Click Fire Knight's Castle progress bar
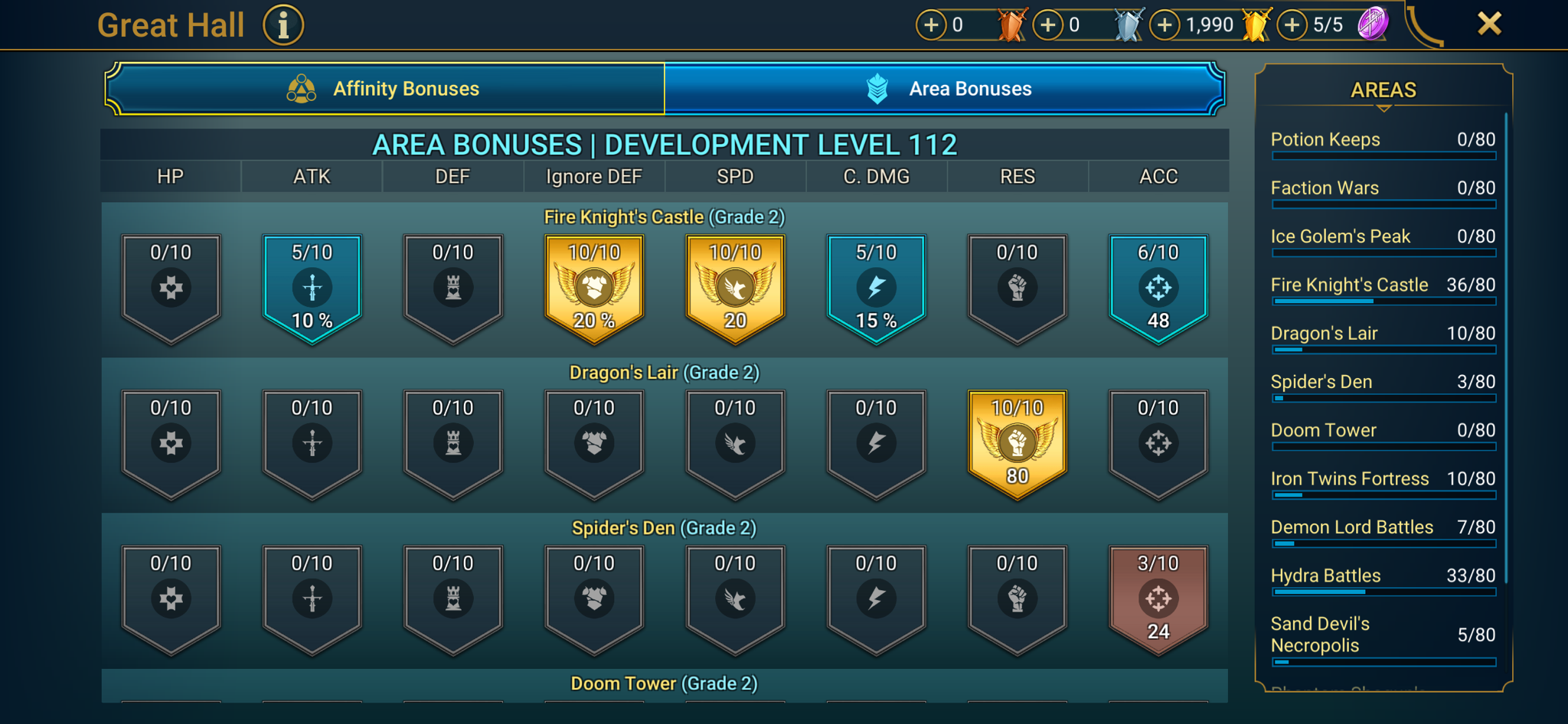This screenshot has height=724, width=1568. pyautogui.click(x=1383, y=302)
